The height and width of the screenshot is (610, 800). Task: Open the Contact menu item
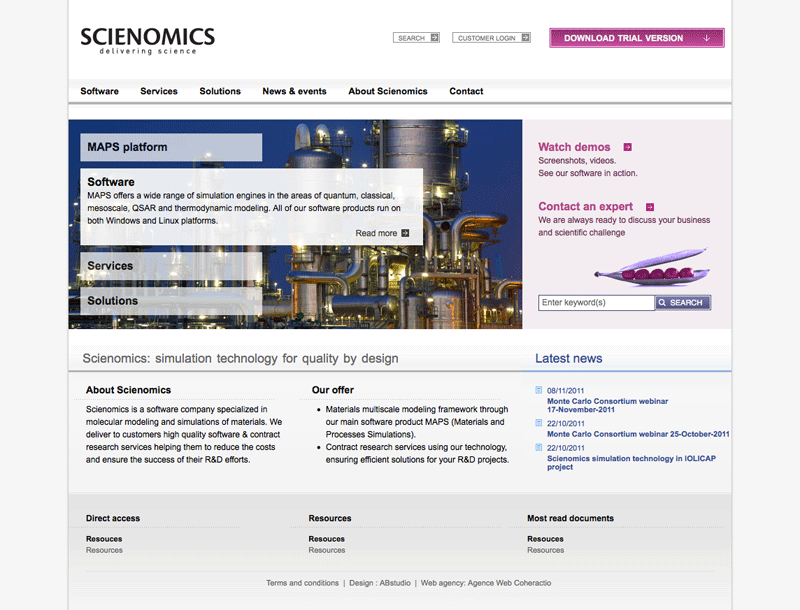coord(466,91)
